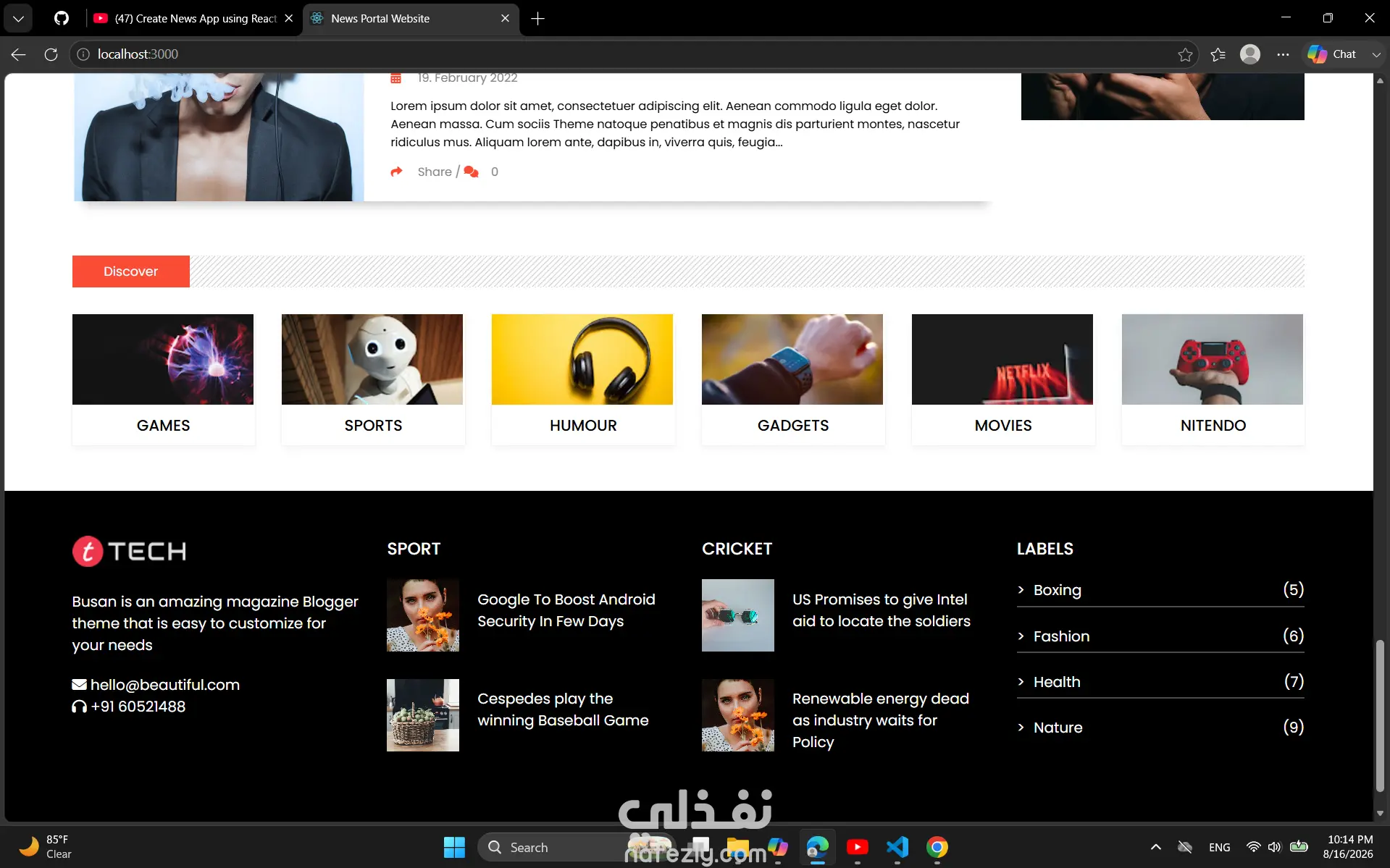Click the basket thumbnail for the Cespedes article
This screenshot has width=1390, height=868.
click(423, 715)
